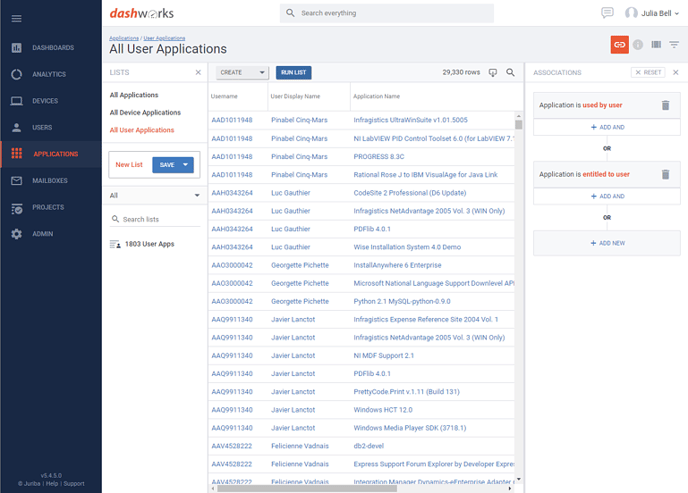
Task: Click the Search everything field
Action: pos(387,13)
